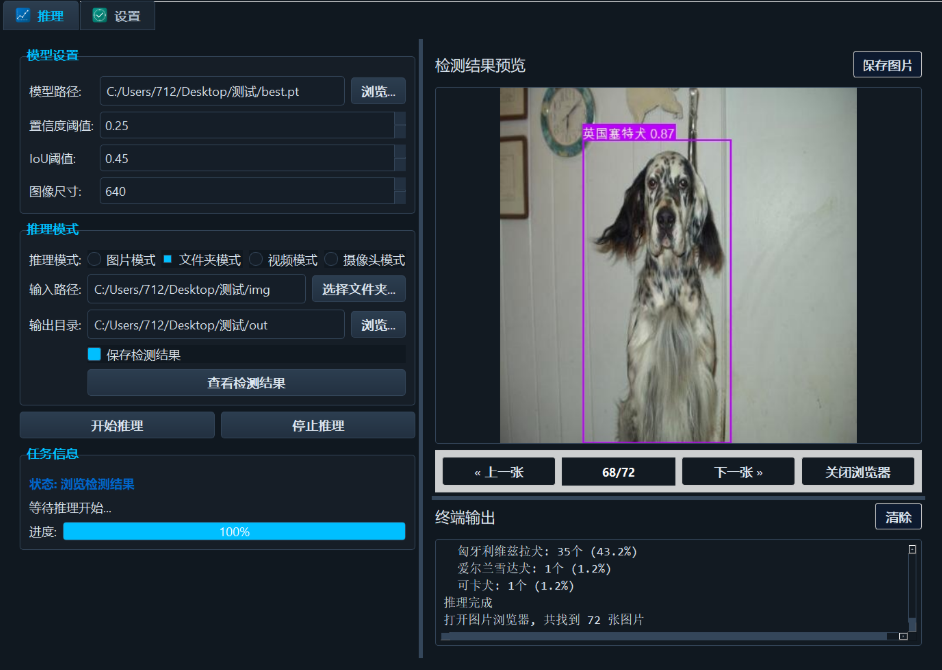Toggle the 保存检测结果 checkbox

[x=95, y=353]
